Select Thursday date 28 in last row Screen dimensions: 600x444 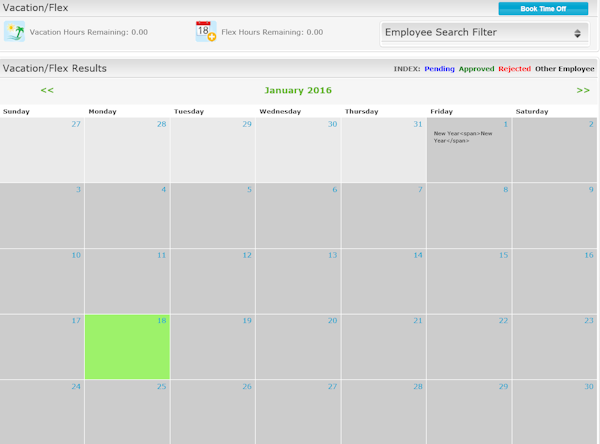383,412
